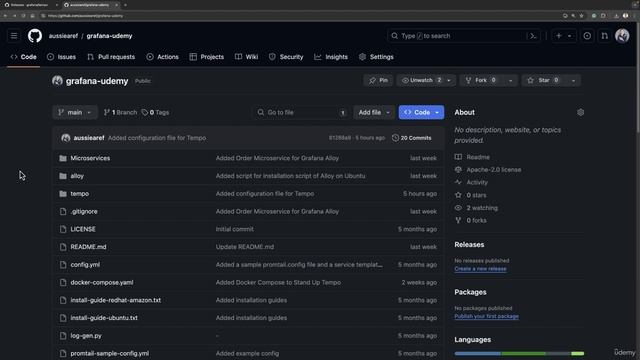Open the GitHub hamburger navigation menu
The height and width of the screenshot is (360, 640).
(x=14, y=36)
